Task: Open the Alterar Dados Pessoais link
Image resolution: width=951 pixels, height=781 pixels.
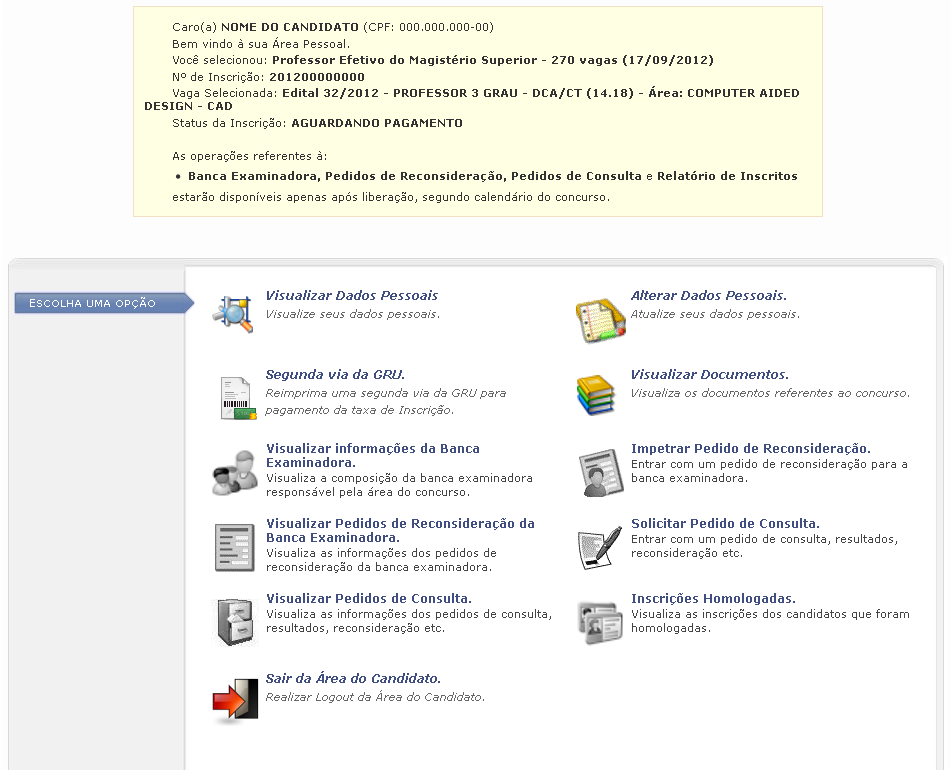Action: point(708,296)
